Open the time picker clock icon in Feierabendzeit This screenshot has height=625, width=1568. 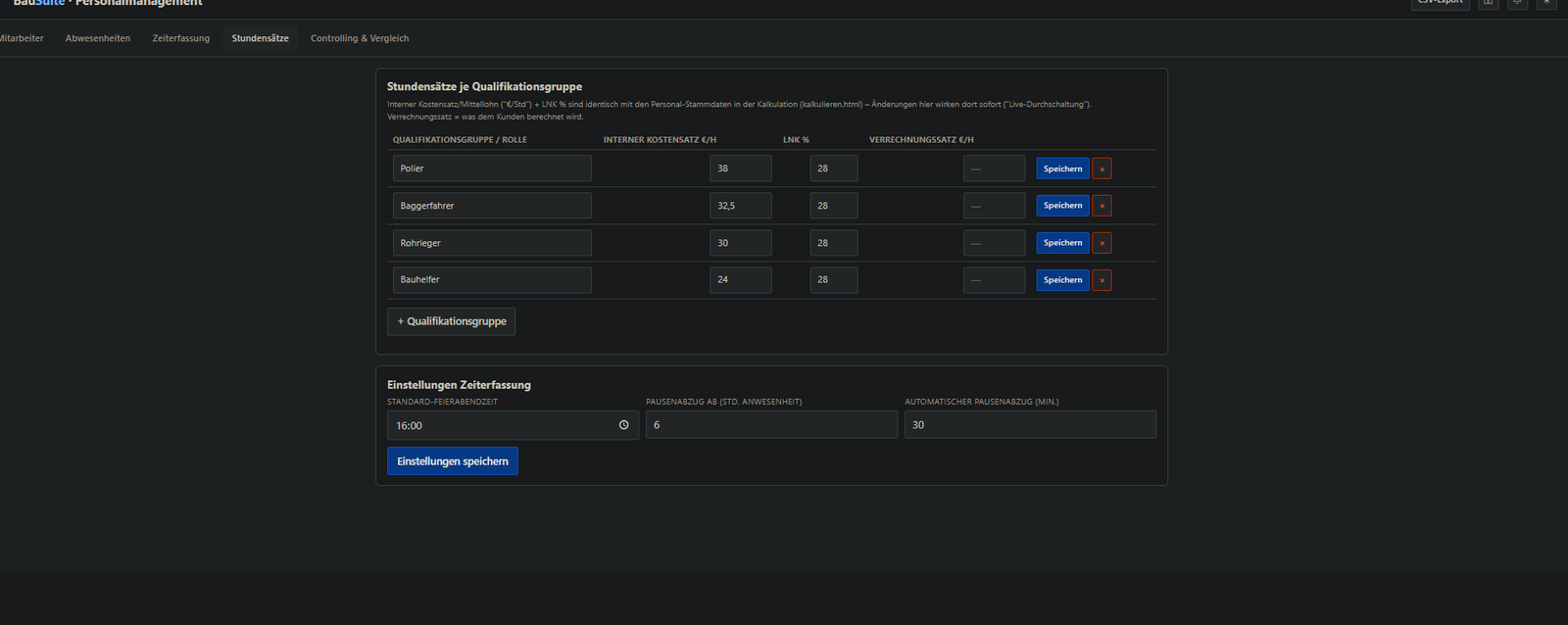click(623, 425)
